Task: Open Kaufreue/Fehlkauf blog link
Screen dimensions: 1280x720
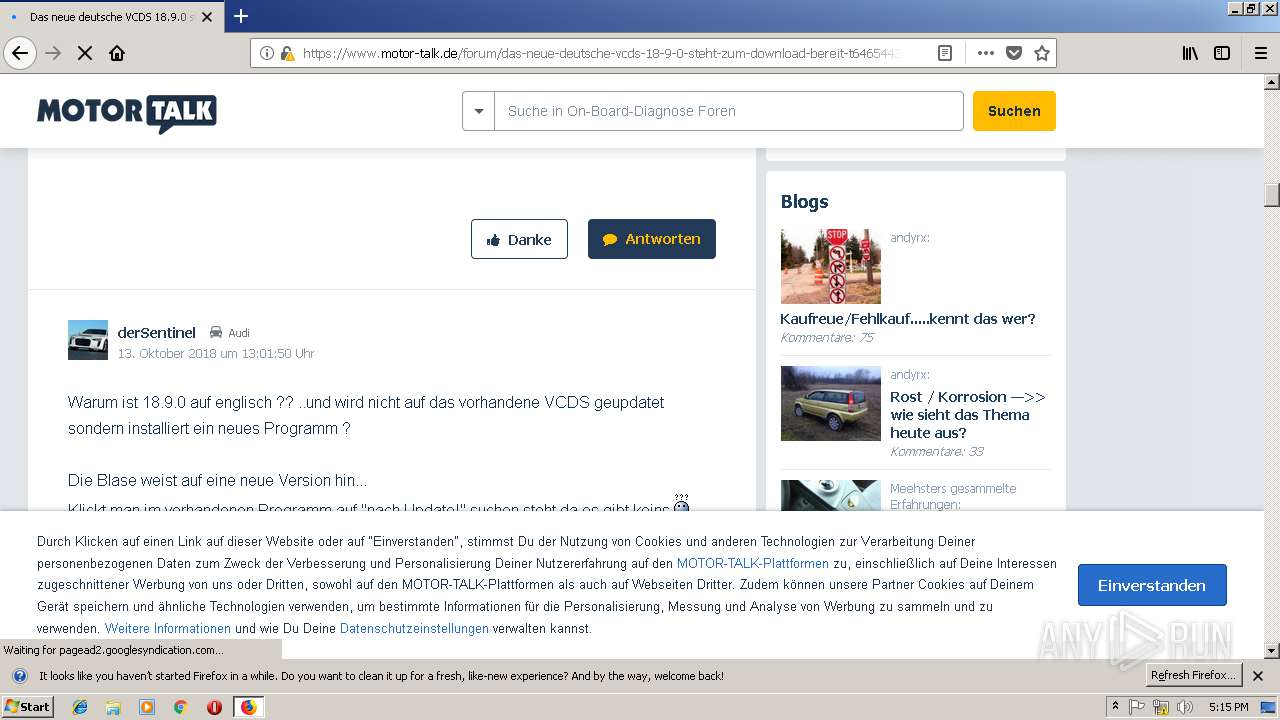Action: pos(908,319)
